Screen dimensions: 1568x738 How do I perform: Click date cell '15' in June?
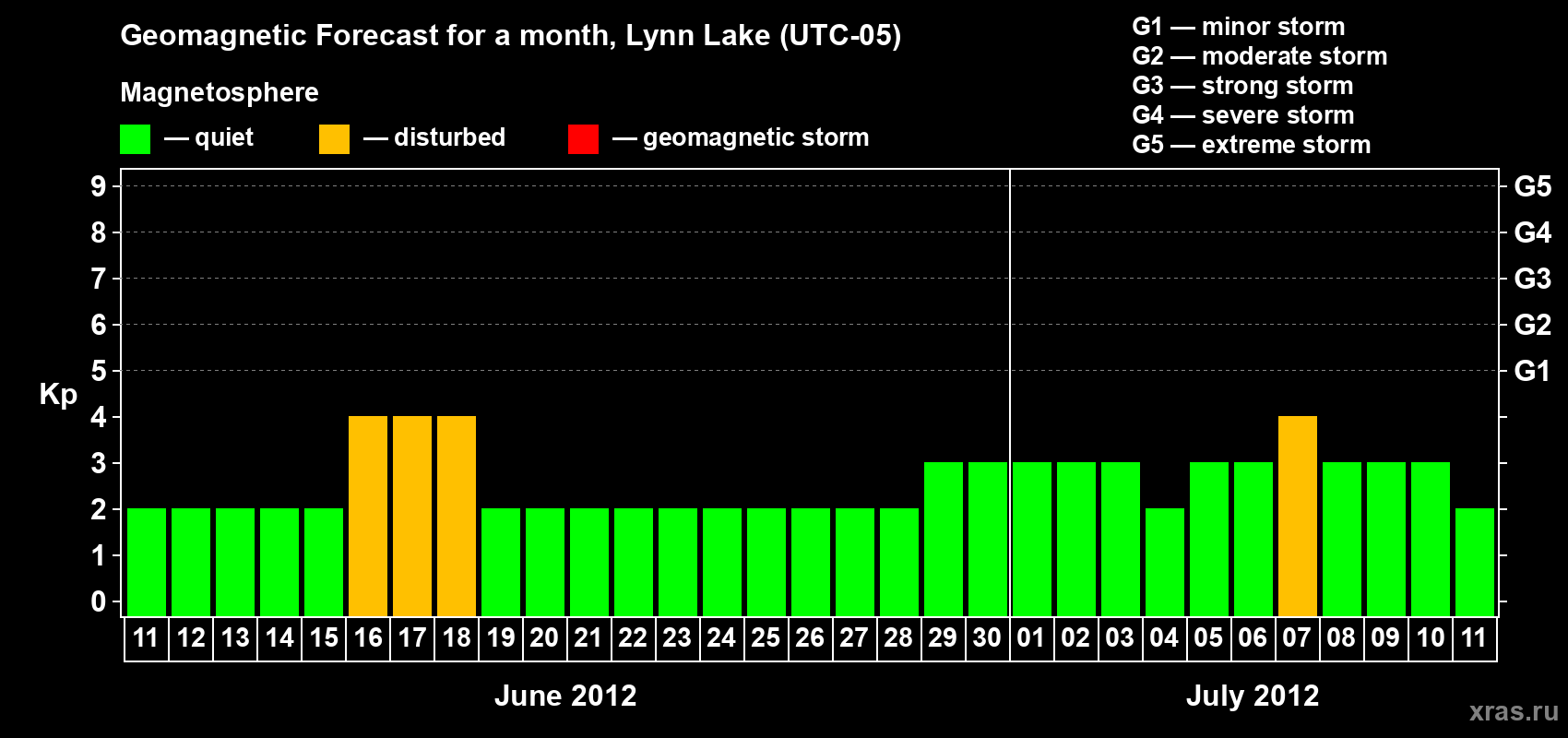coord(324,638)
